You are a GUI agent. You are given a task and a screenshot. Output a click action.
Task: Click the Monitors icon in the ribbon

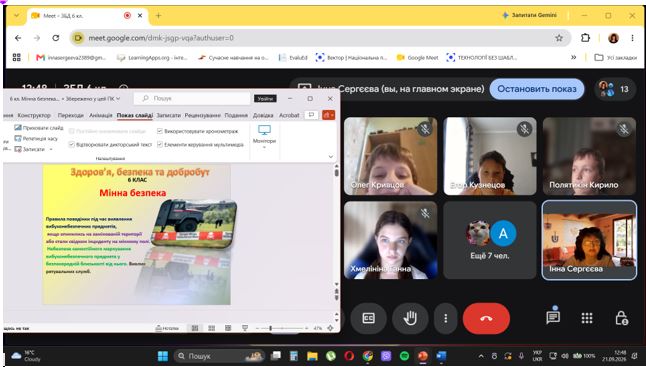(x=264, y=135)
